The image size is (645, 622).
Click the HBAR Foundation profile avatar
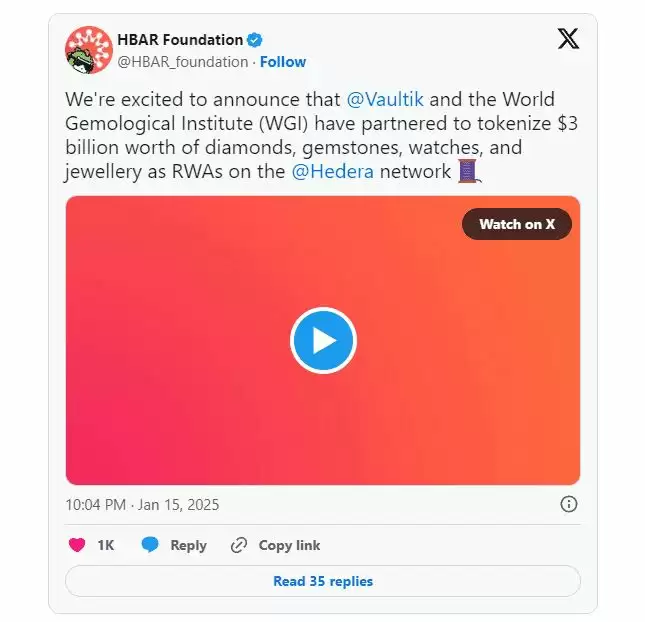pyautogui.click(x=88, y=50)
